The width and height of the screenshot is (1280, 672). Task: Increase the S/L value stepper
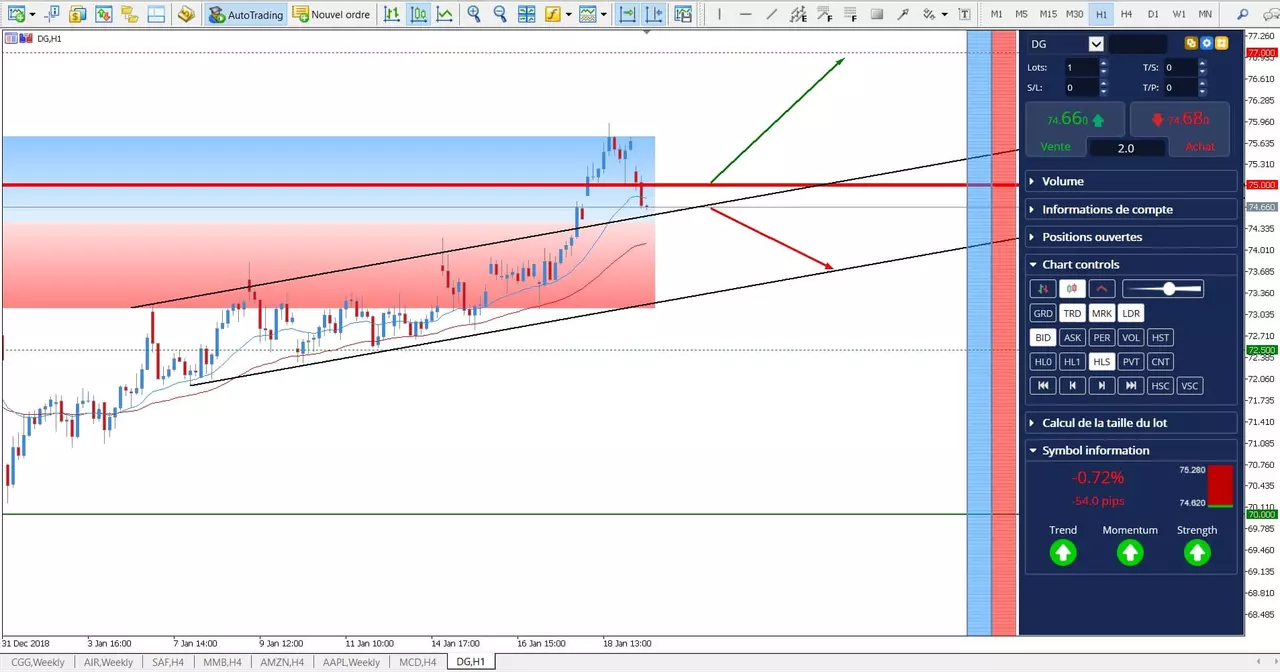pos(1104,83)
